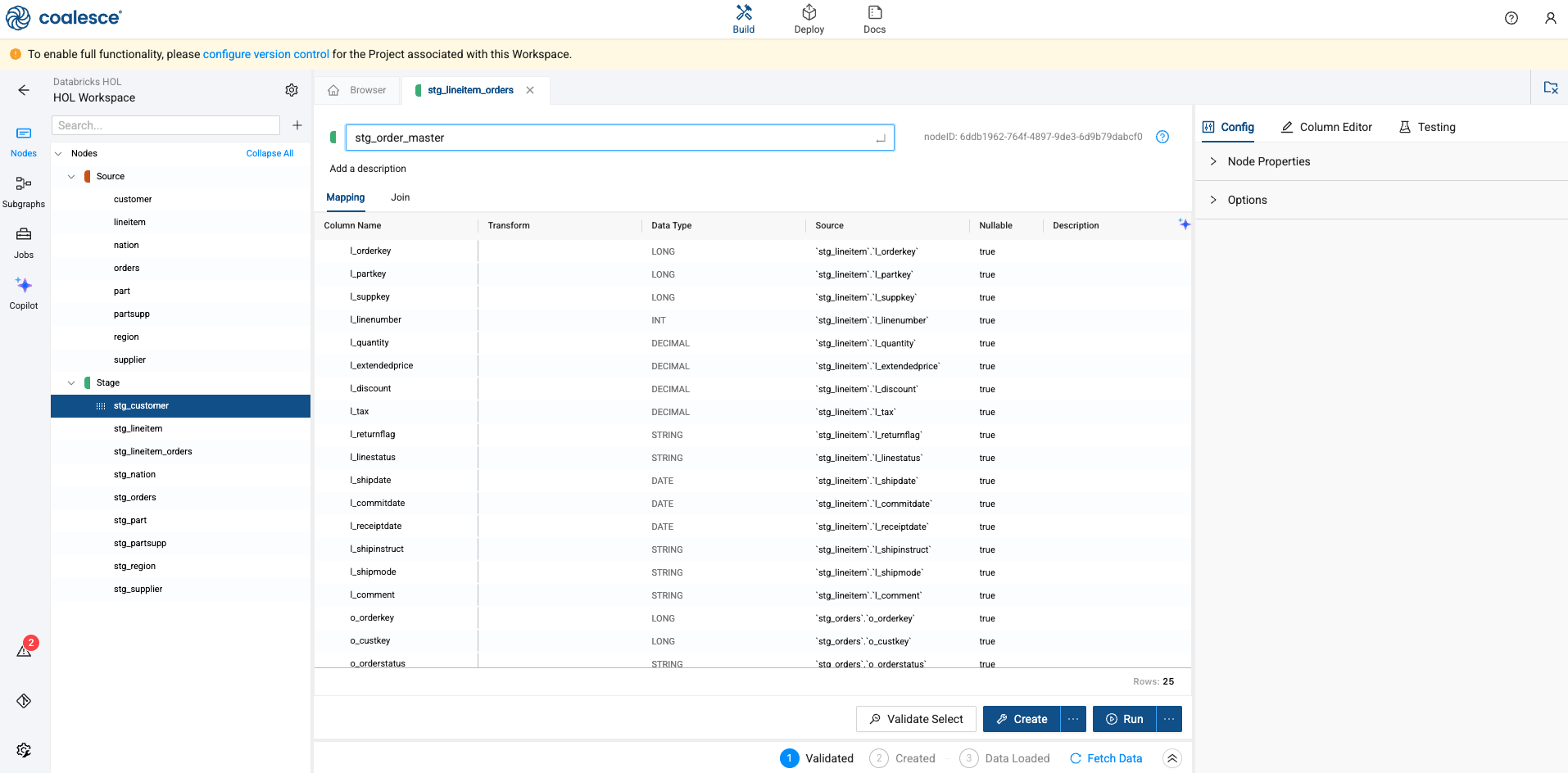The width and height of the screenshot is (1568, 773).
Task: Switch to the Browser tab
Action: click(357, 90)
